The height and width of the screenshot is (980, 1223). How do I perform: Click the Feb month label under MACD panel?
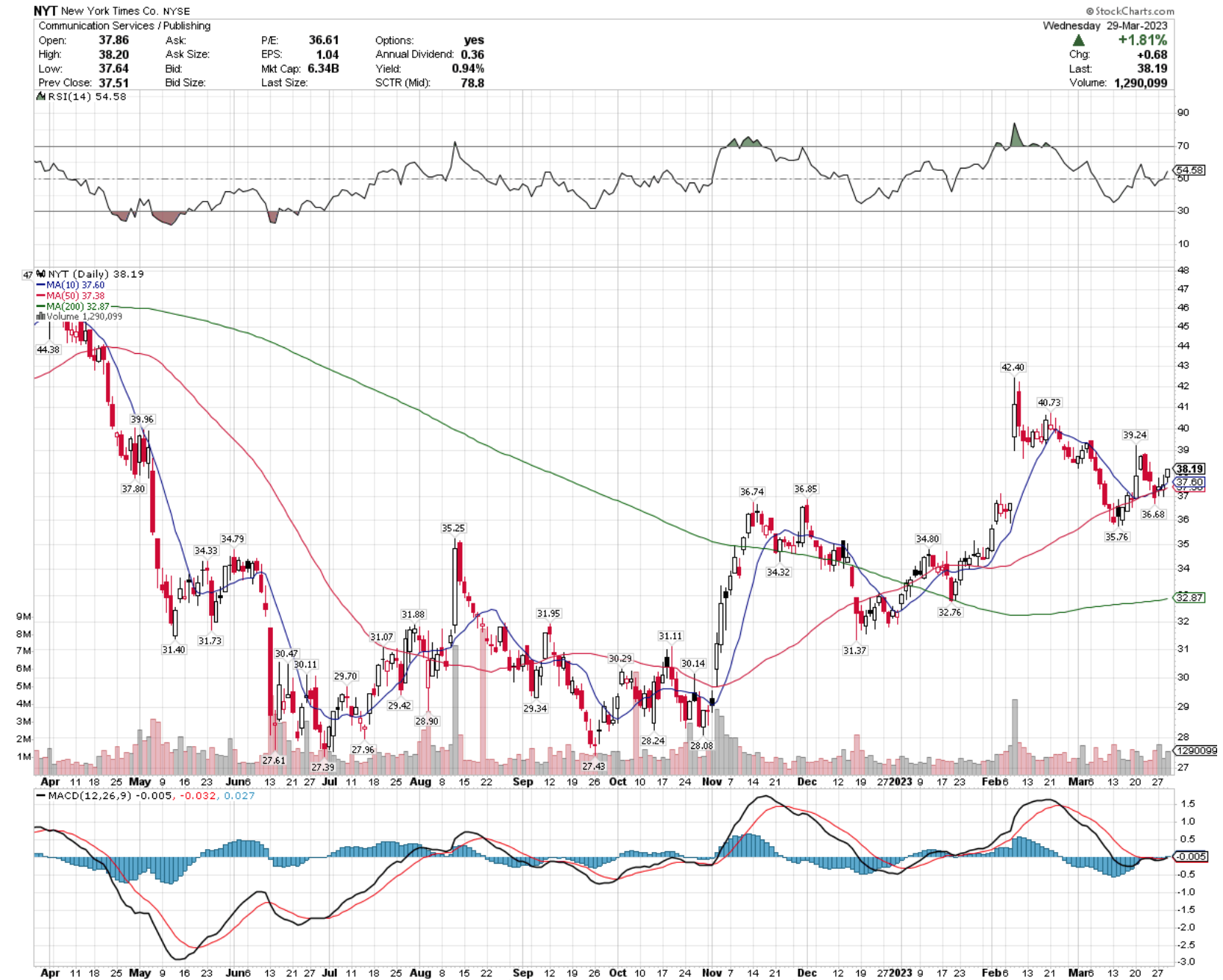click(991, 973)
